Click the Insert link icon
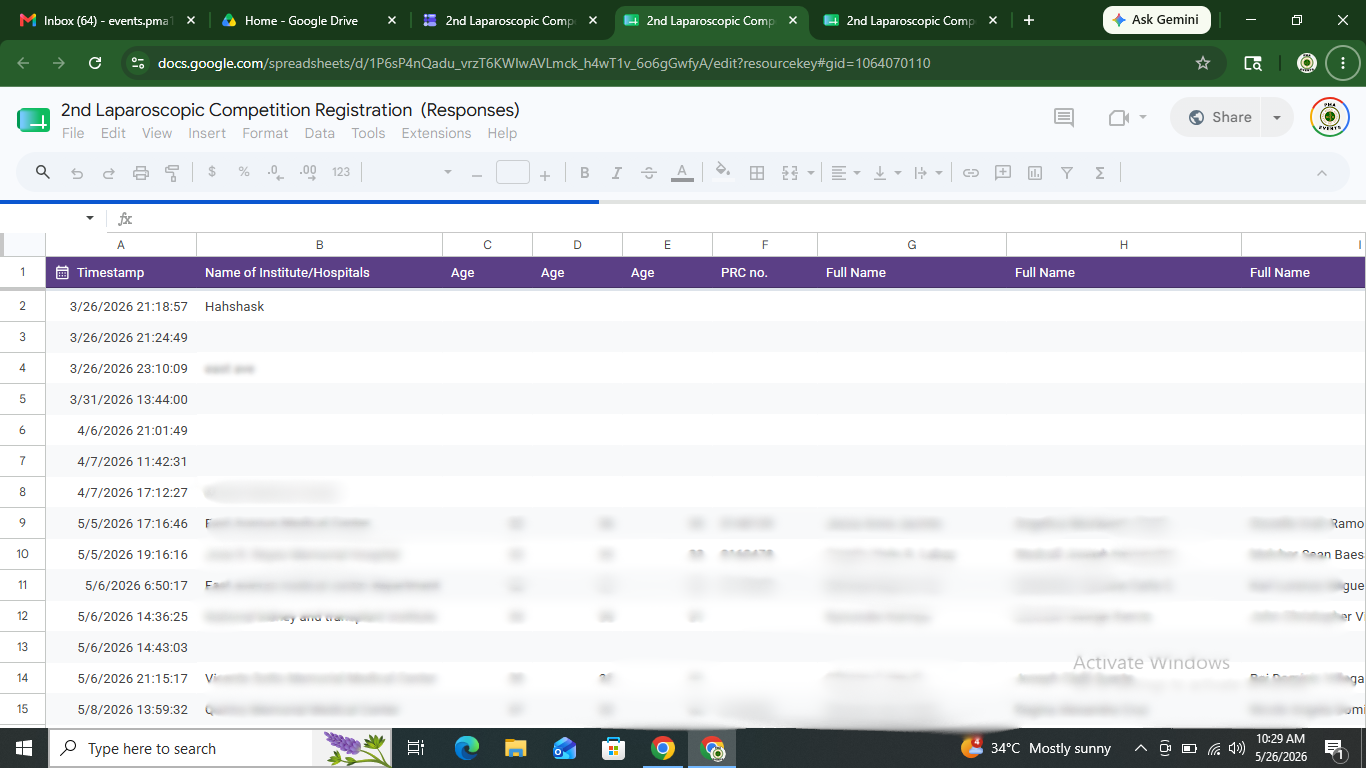Screen dimensions: 1366x768 click(971, 173)
